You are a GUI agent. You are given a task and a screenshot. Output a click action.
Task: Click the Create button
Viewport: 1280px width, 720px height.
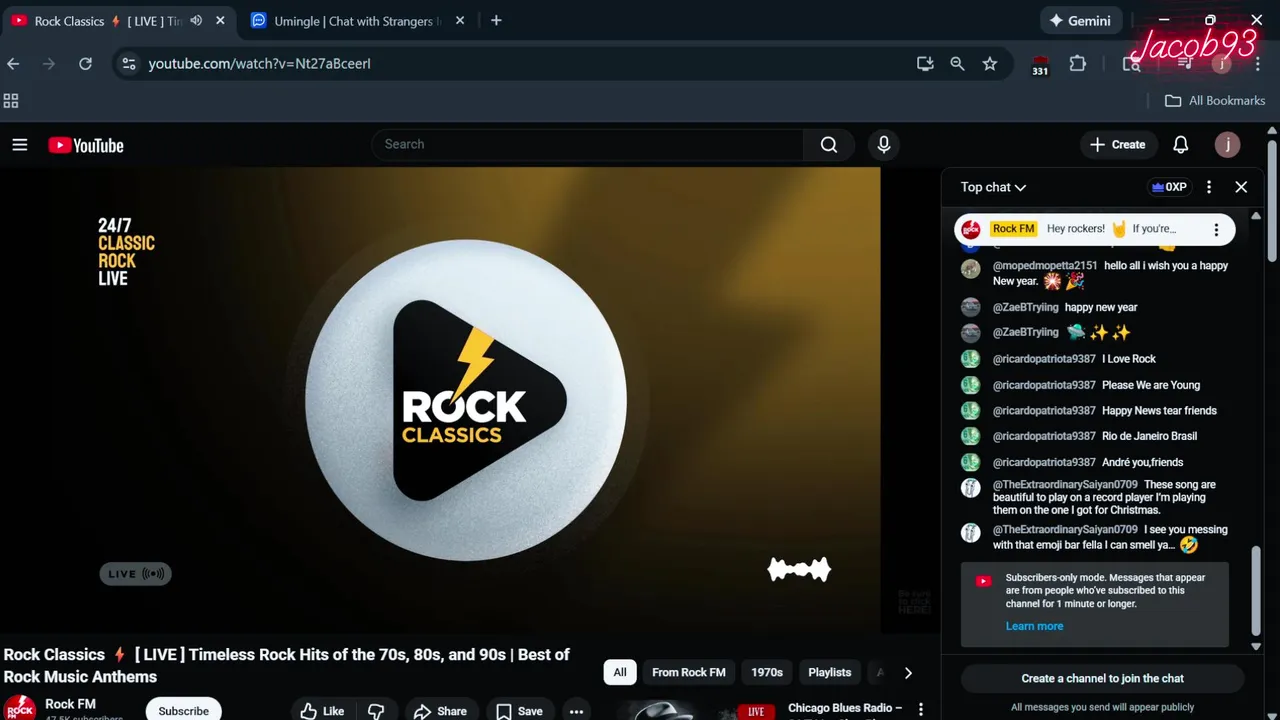pos(1119,145)
